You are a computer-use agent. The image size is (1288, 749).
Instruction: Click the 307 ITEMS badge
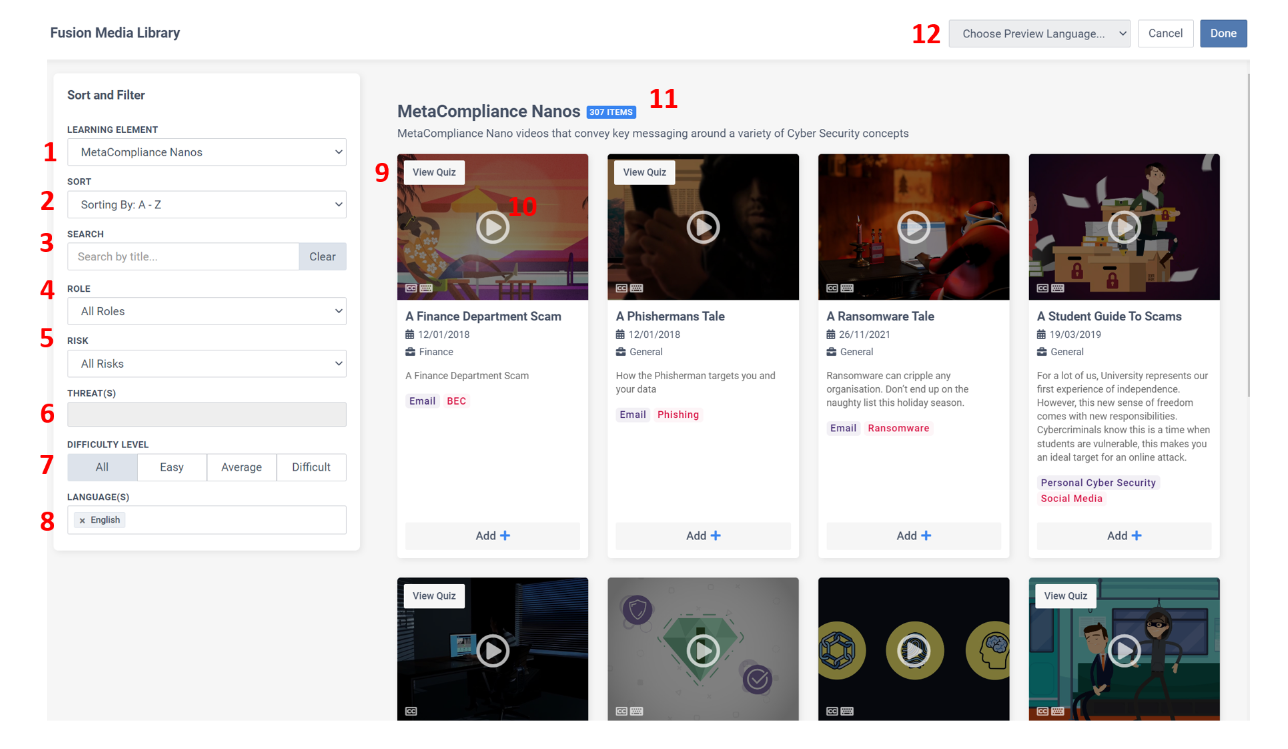(x=611, y=112)
